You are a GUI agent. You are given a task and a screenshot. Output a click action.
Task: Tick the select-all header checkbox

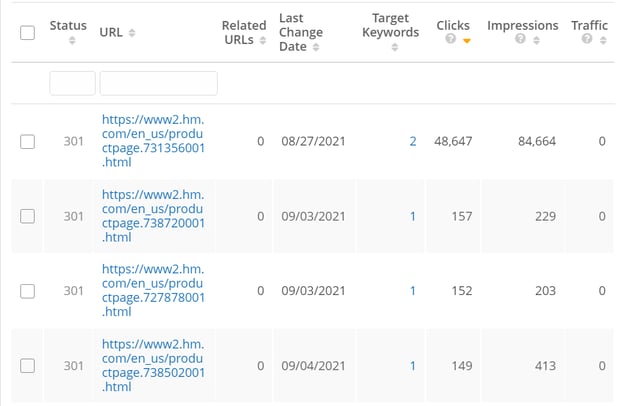tap(27, 33)
